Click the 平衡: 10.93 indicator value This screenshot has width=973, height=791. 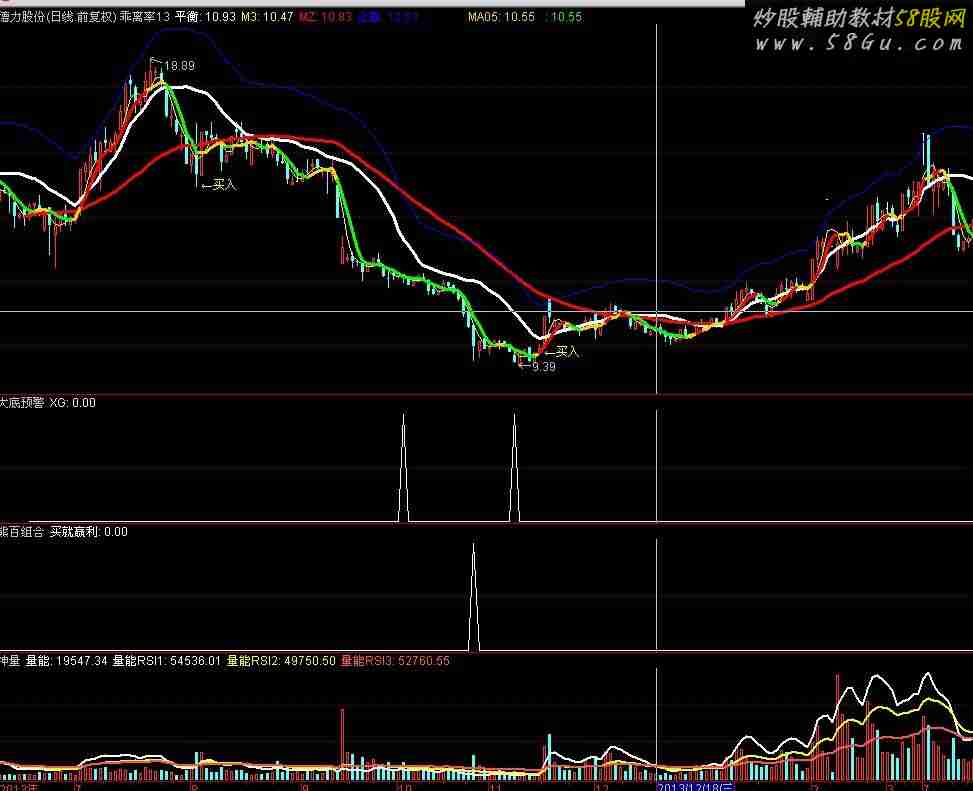205,17
